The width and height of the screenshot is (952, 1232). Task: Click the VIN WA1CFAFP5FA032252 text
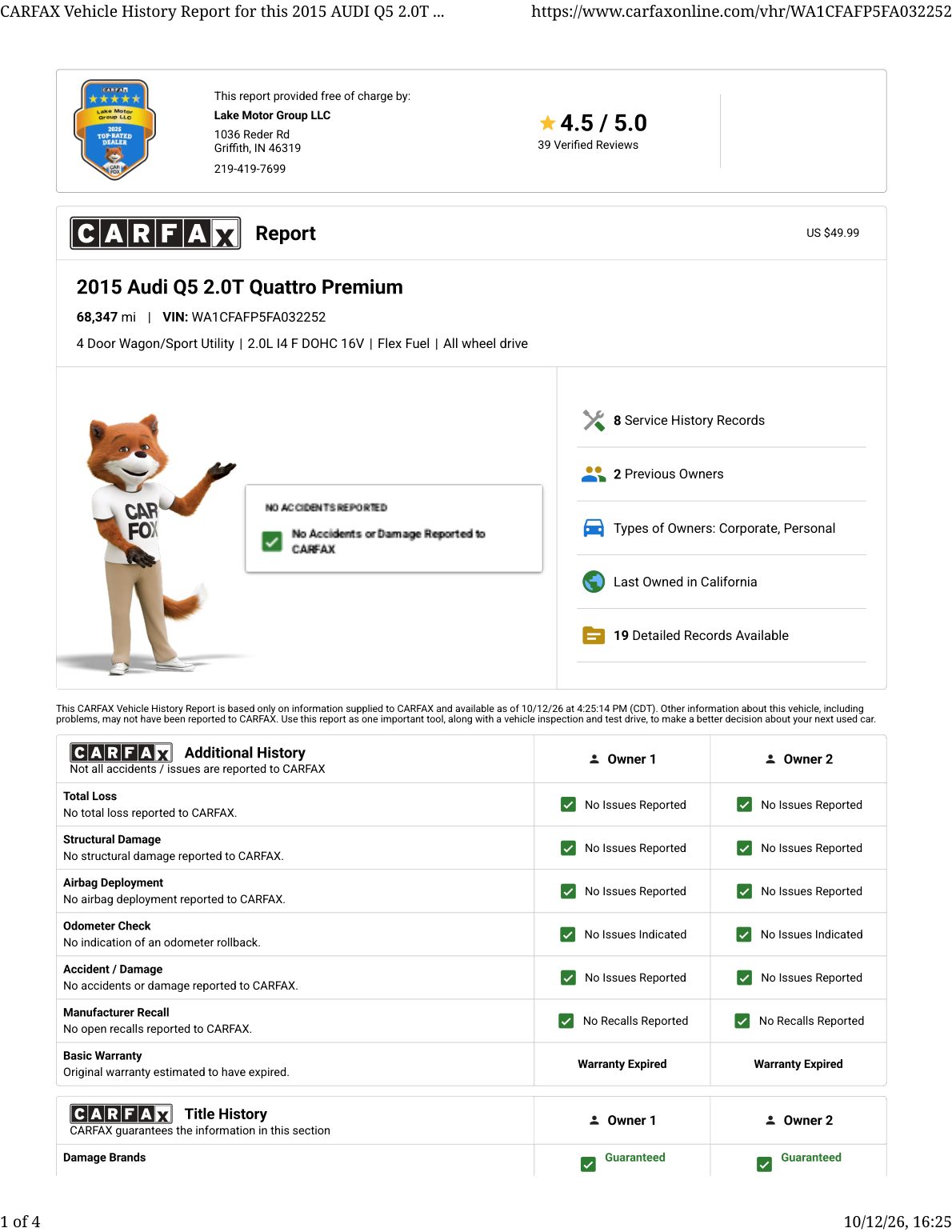pos(258,317)
